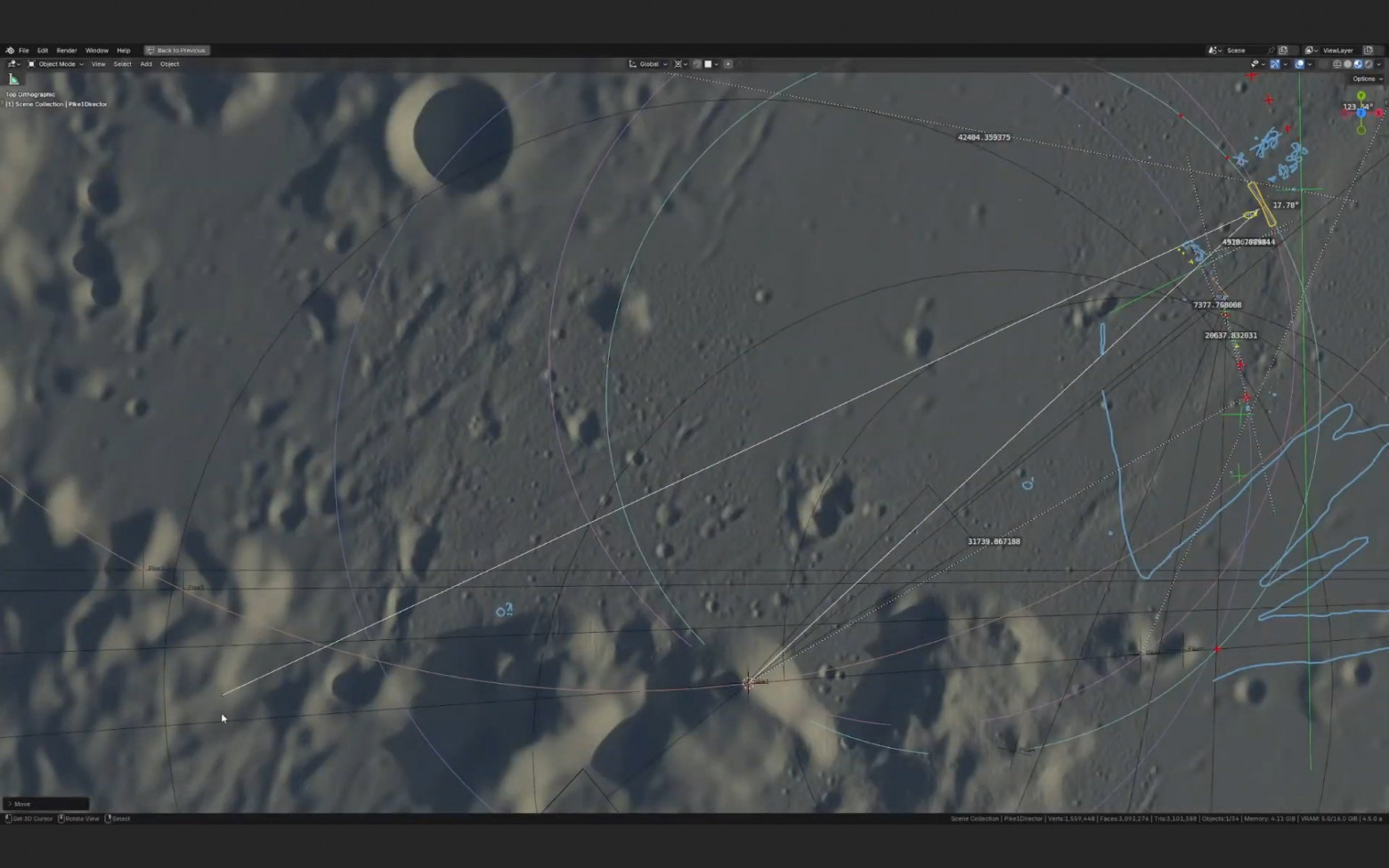Click the Select status hint
Viewport: 1389px width, 868px height.
[118, 819]
